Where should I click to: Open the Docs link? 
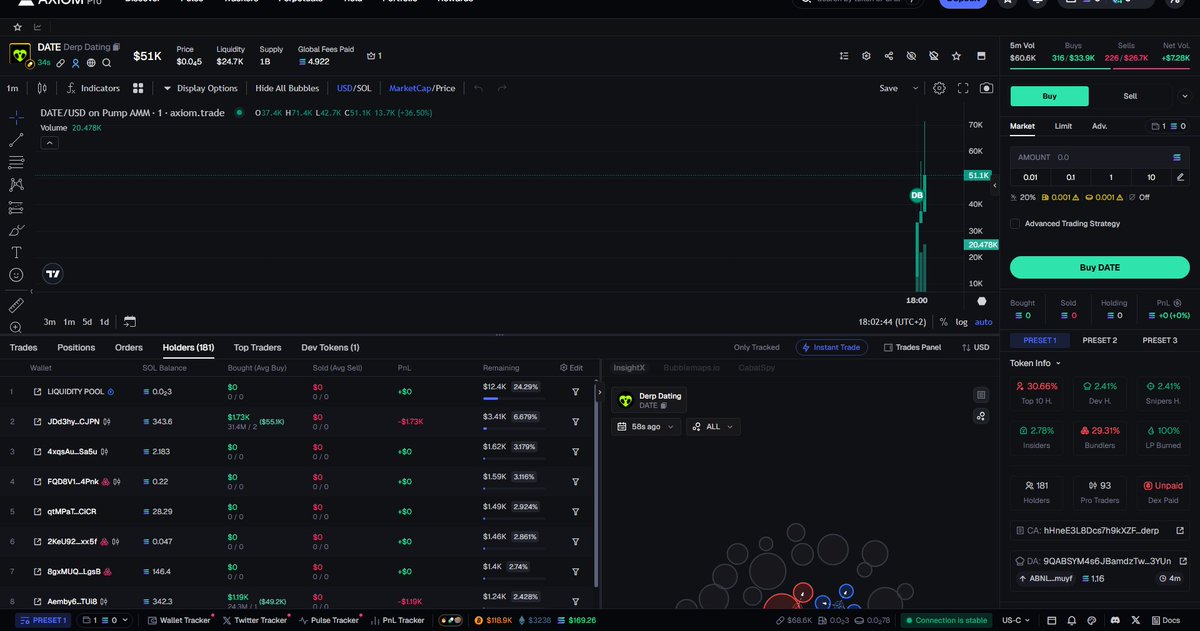click(x=1167, y=620)
